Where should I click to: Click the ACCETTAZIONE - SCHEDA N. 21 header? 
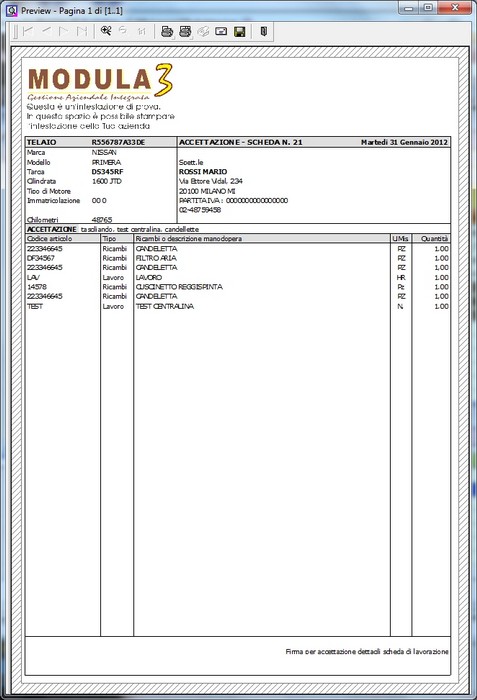tap(241, 142)
